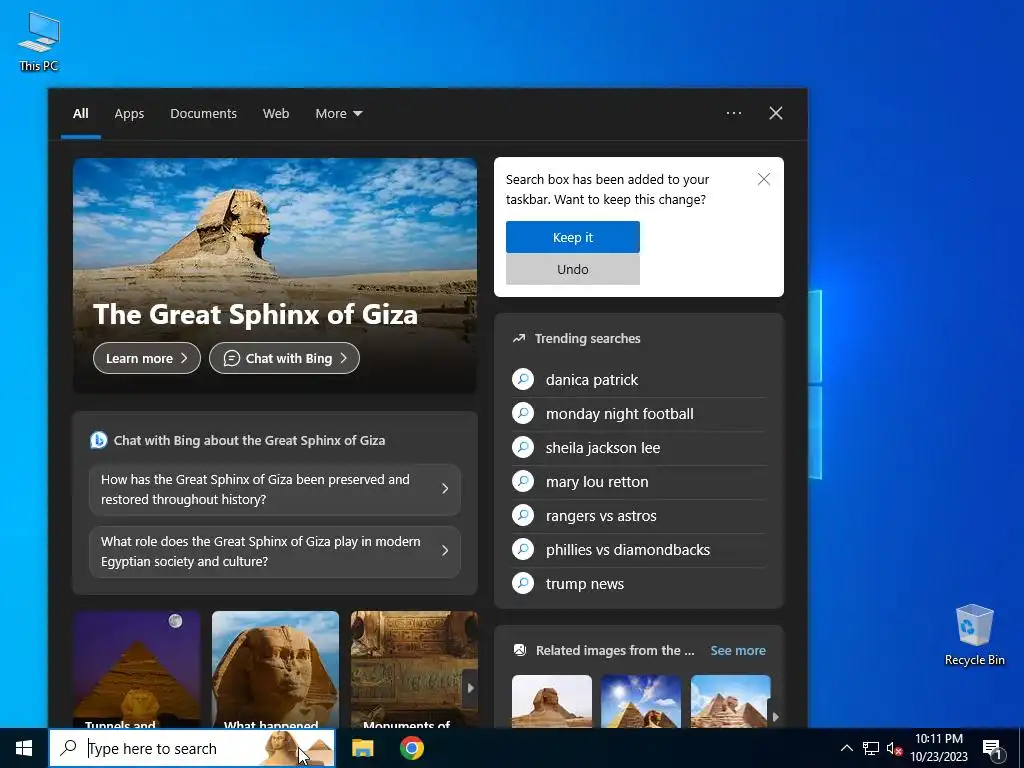Click the Windows Start button
The image size is (1024, 768).
pos(24,748)
